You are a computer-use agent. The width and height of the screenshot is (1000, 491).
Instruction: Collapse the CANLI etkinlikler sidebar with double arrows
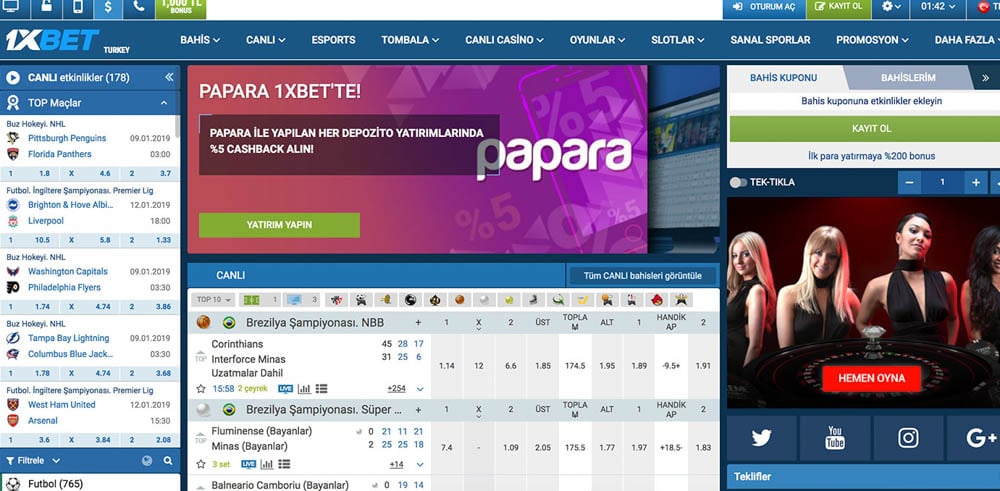pyautogui.click(x=169, y=77)
